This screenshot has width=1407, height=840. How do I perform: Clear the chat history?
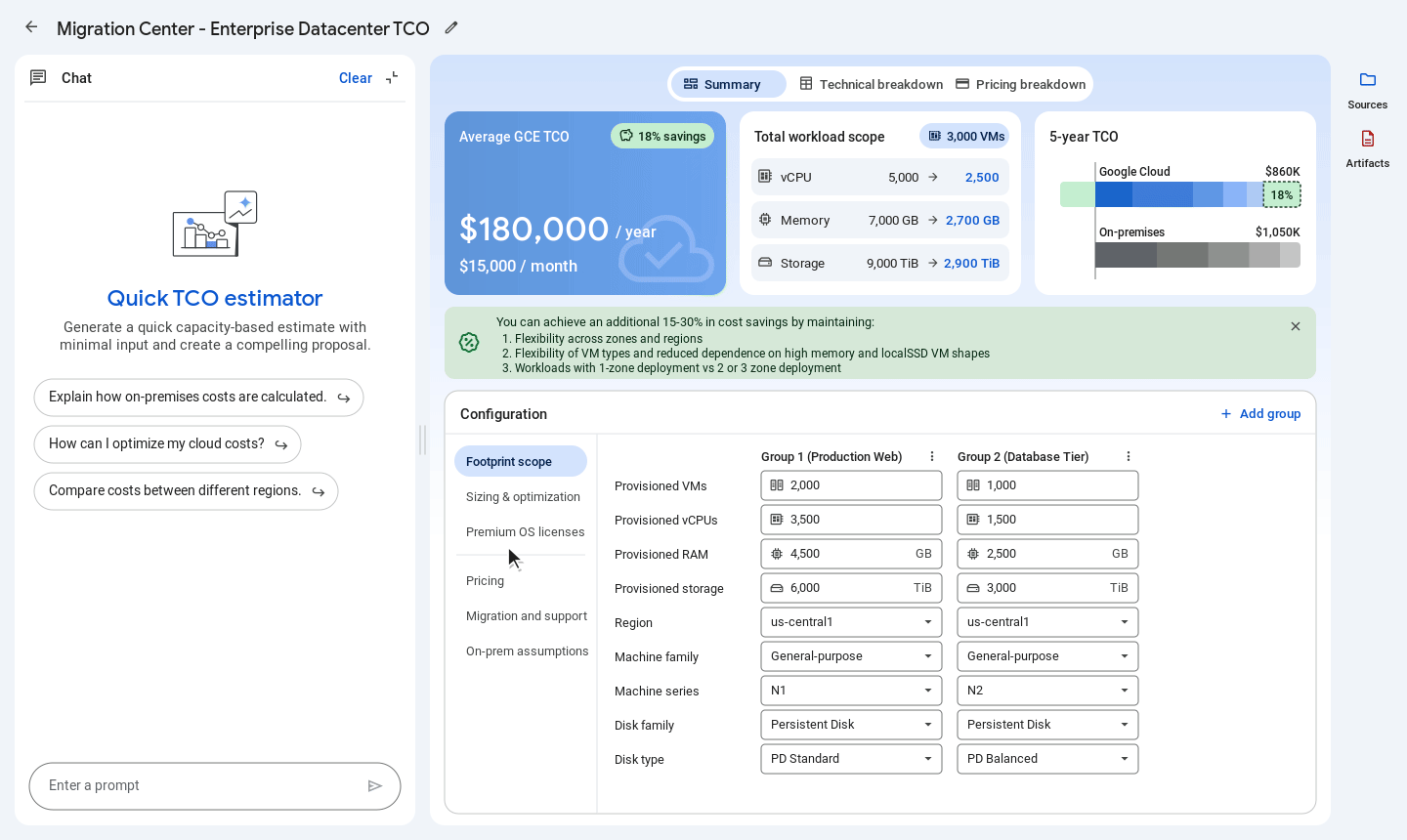pos(356,78)
